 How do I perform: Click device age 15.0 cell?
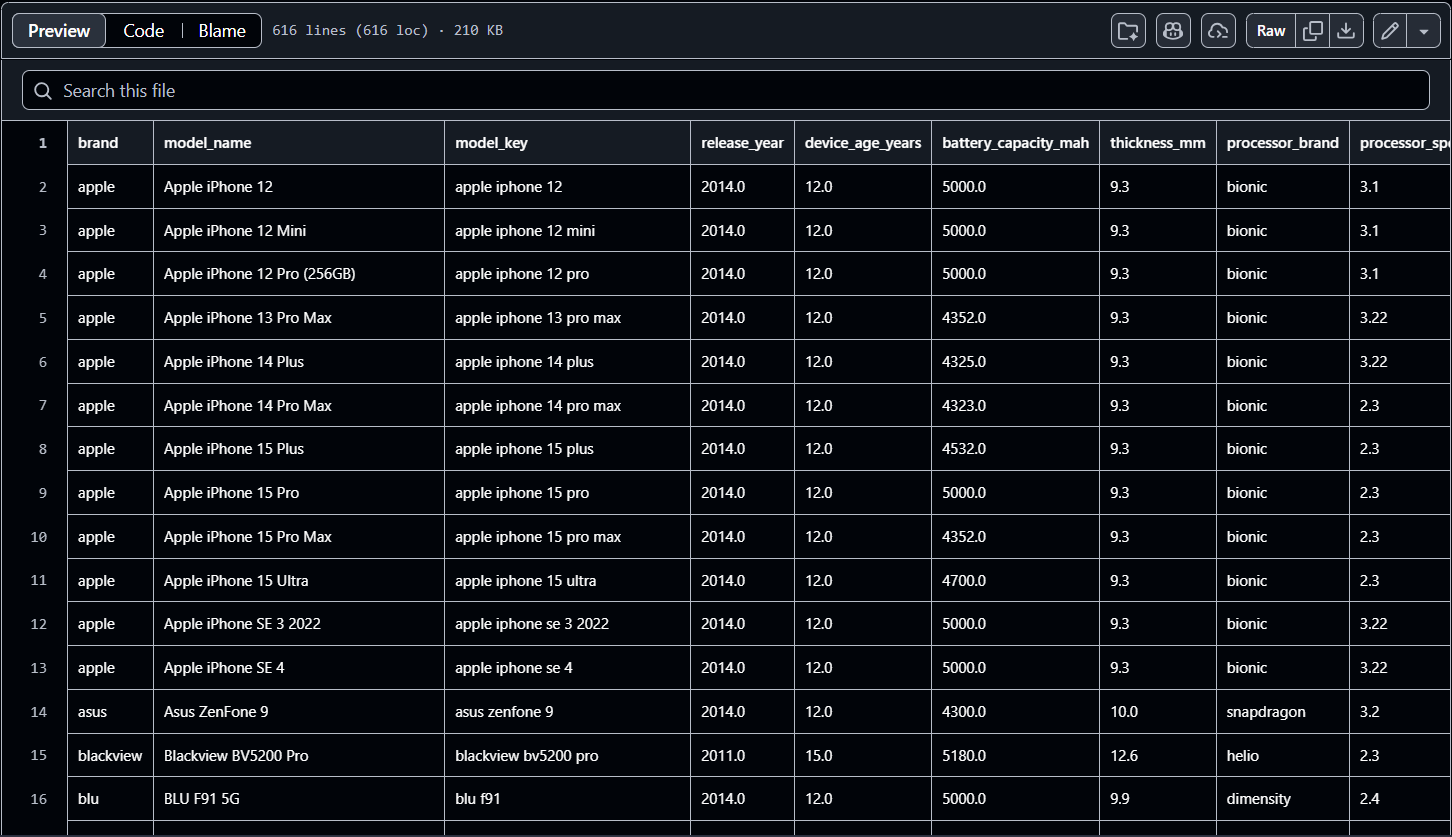click(x=863, y=756)
